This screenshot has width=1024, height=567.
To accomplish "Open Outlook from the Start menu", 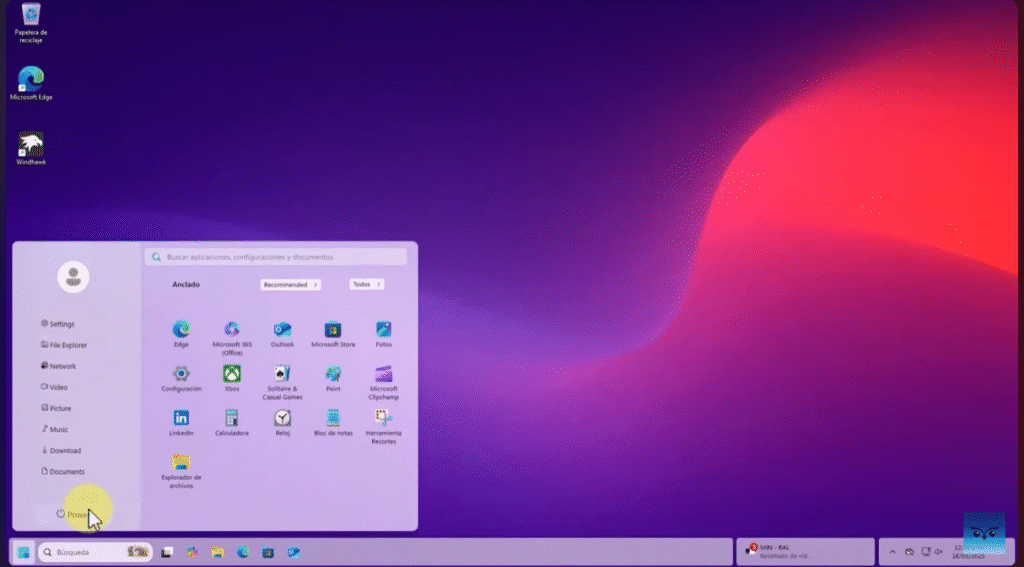I will click(x=282, y=330).
